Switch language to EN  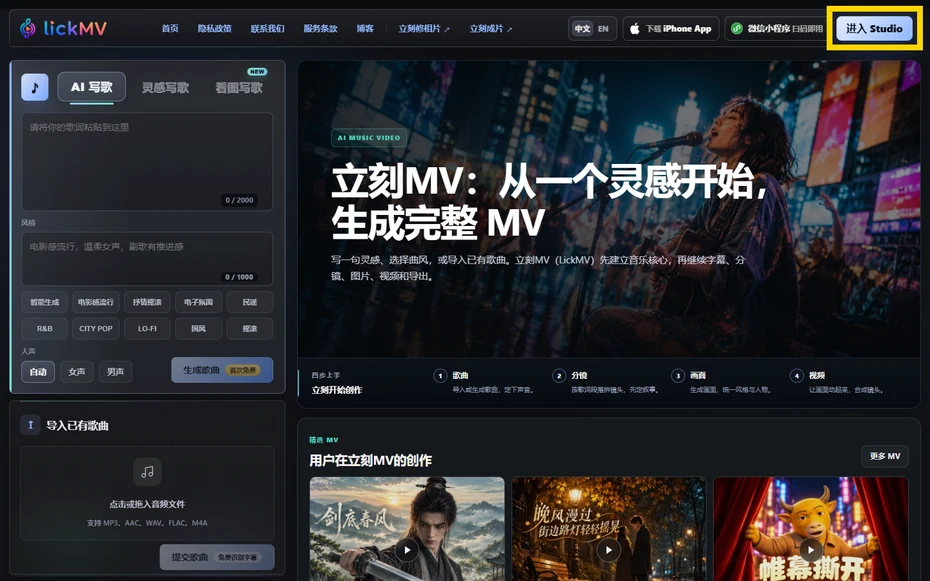tap(603, 28)
